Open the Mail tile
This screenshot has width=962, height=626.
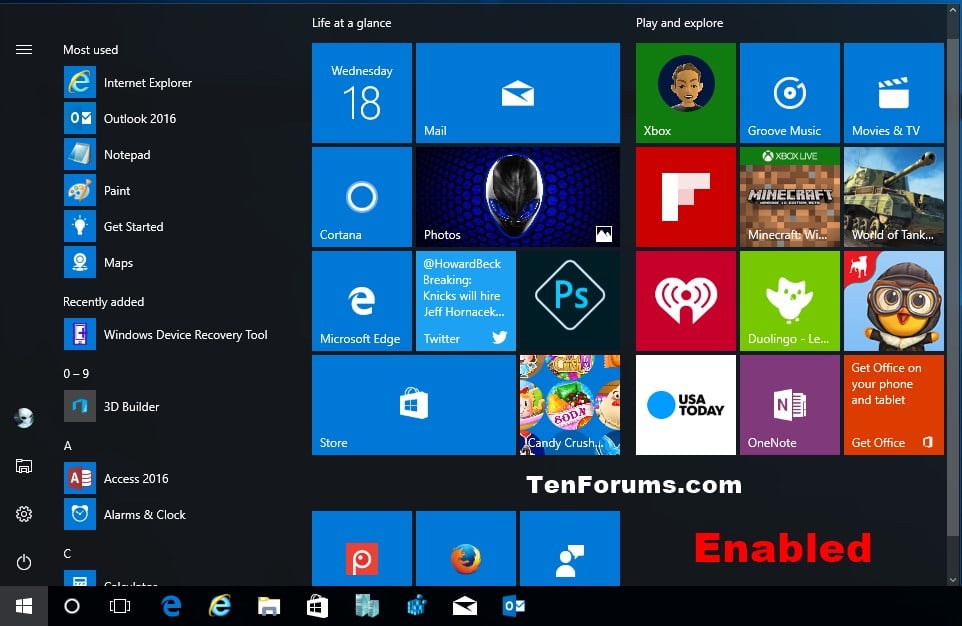(x=518, y=93)
